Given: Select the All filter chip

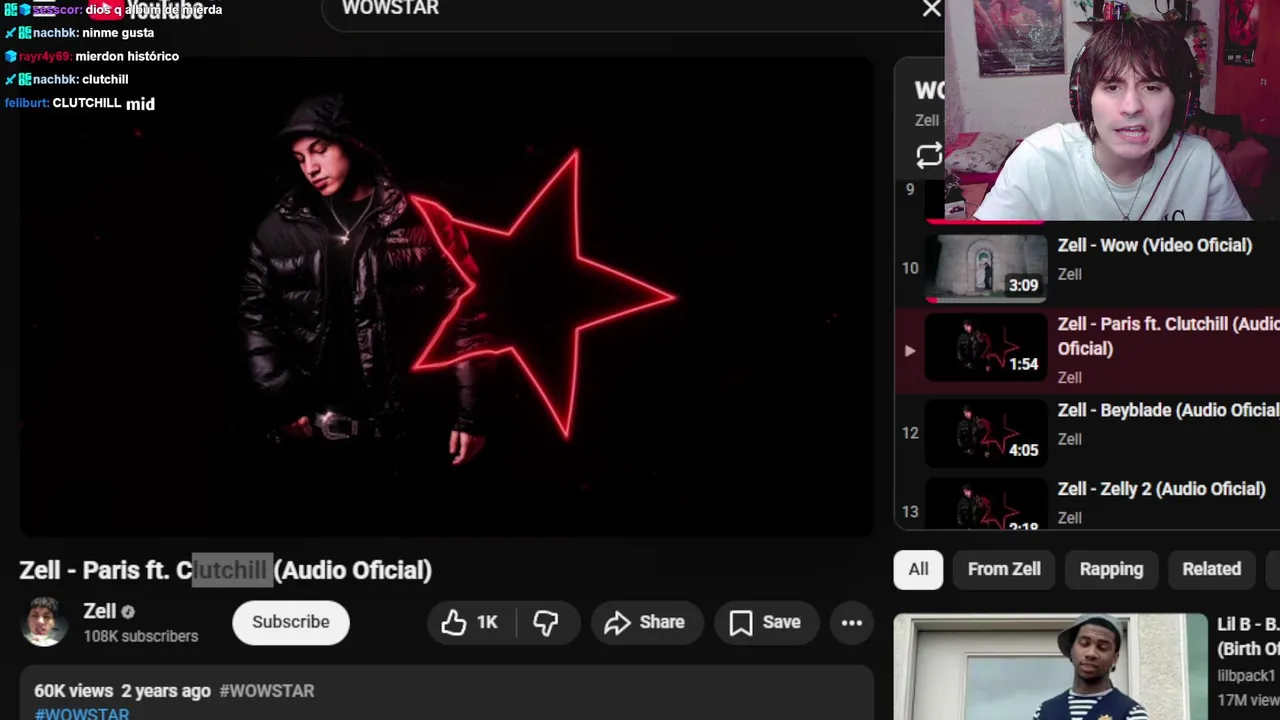Looking at the screenshot, I should (x=918, y=569).
